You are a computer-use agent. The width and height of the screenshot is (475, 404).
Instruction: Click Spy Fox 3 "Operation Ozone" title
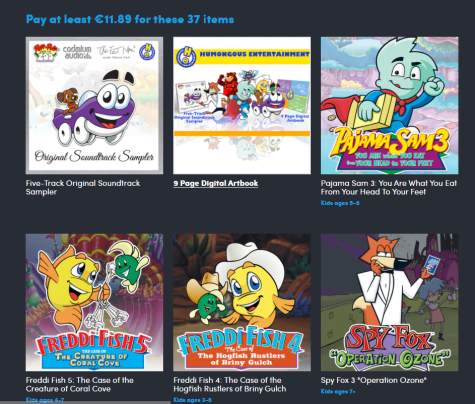coord(374,380)
